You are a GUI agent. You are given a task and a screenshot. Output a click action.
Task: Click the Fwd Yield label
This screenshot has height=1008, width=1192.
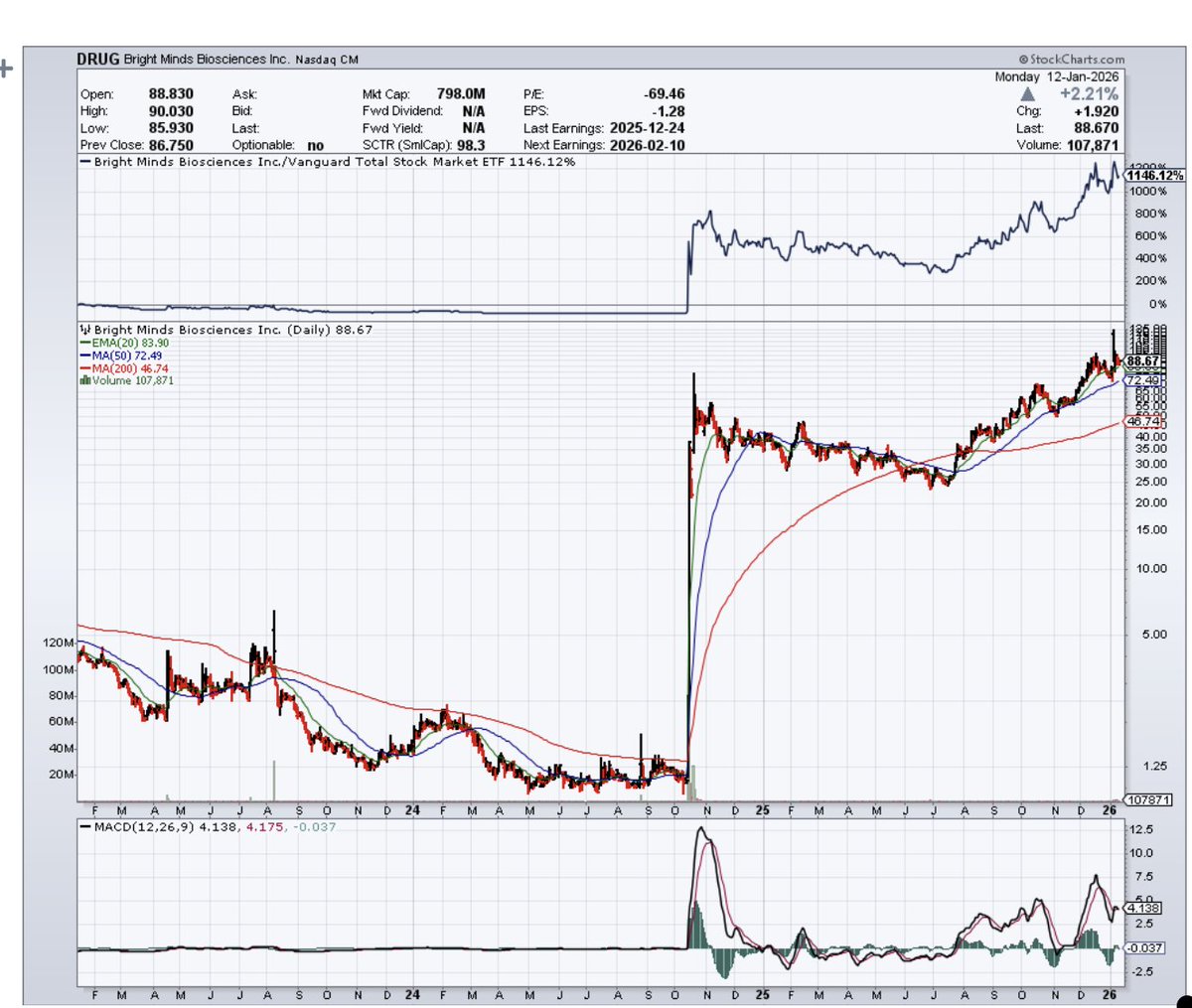[392, 128]
